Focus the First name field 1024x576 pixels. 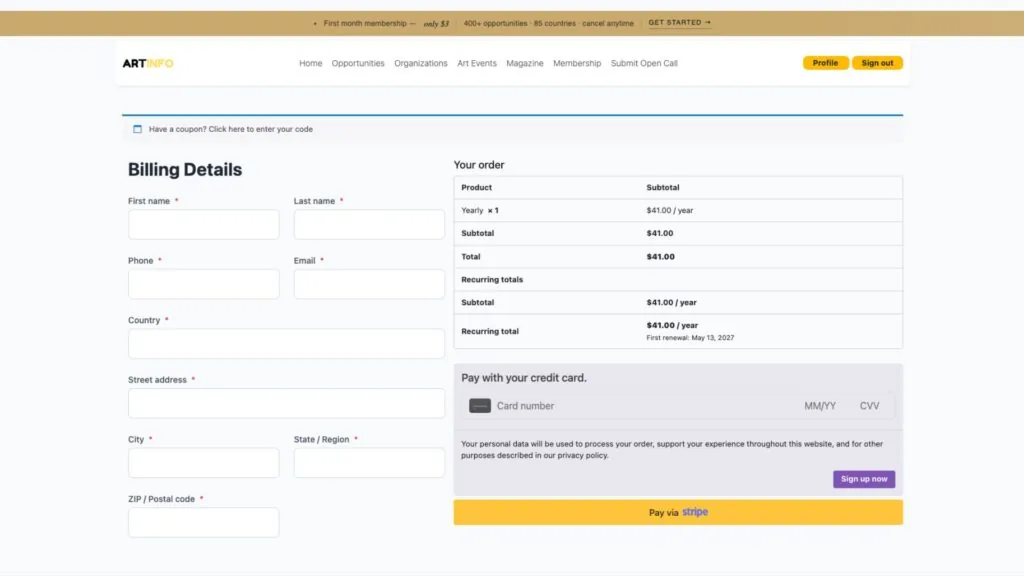[204, 225]
